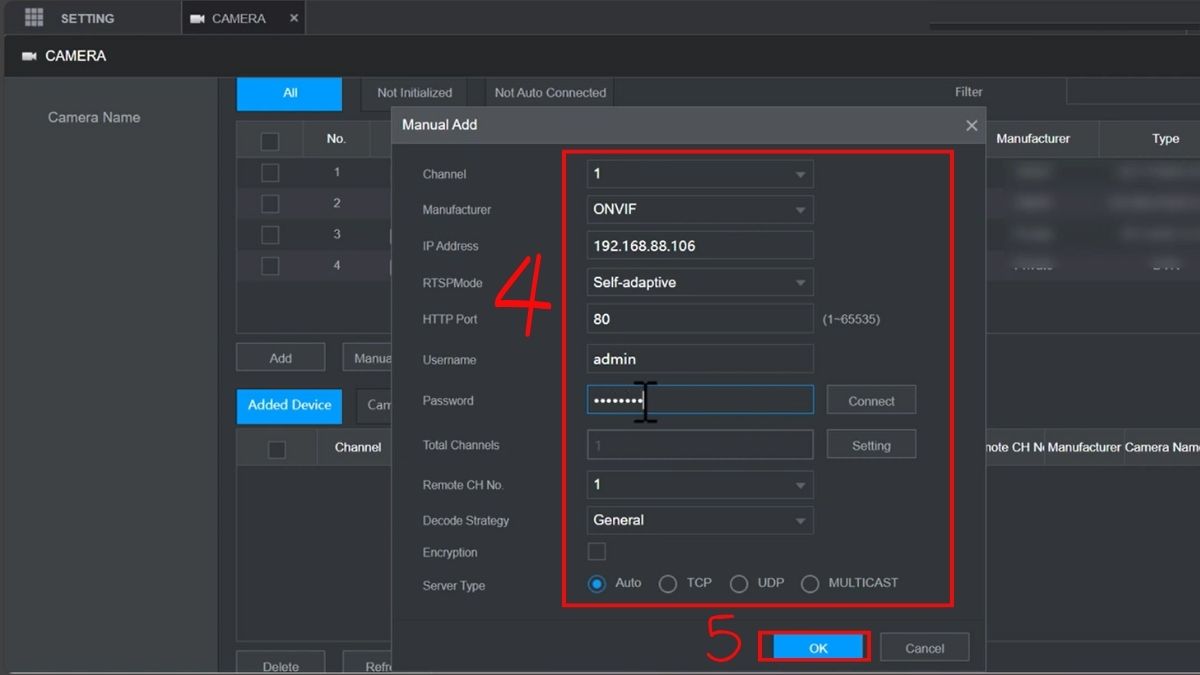Check the box for device row 1
This screenshot has width=1200, height=675.
[x=270, y=173]
